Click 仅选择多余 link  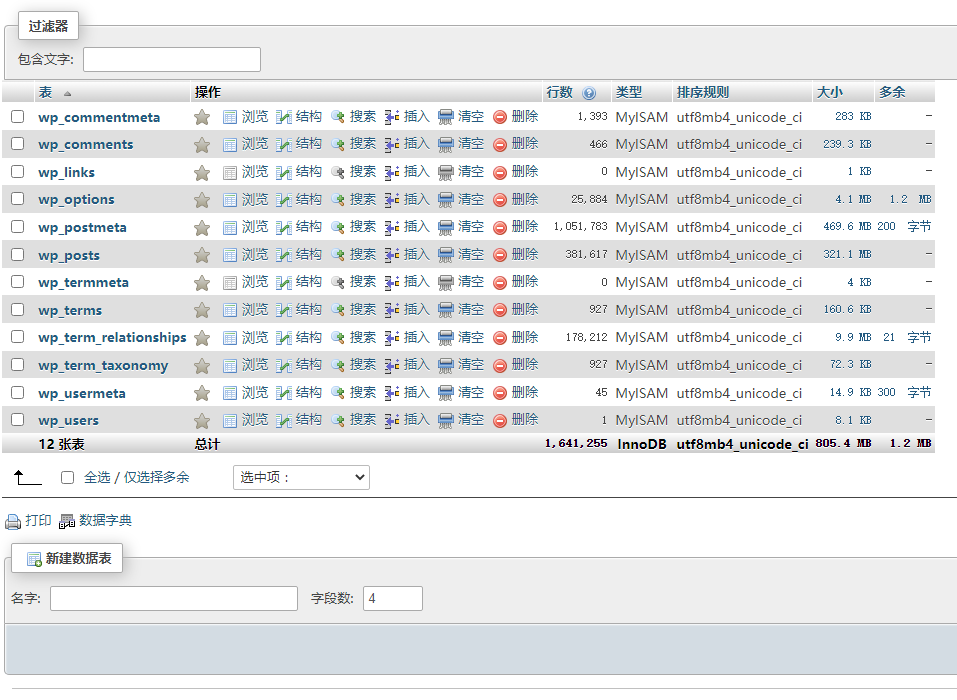[156, 477]
